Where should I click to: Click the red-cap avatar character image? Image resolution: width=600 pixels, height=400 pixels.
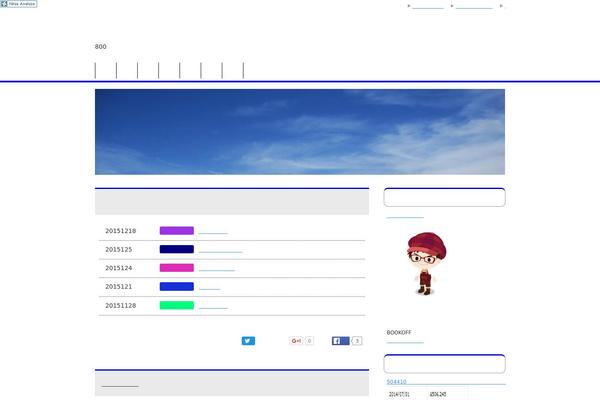pos(426,263)
